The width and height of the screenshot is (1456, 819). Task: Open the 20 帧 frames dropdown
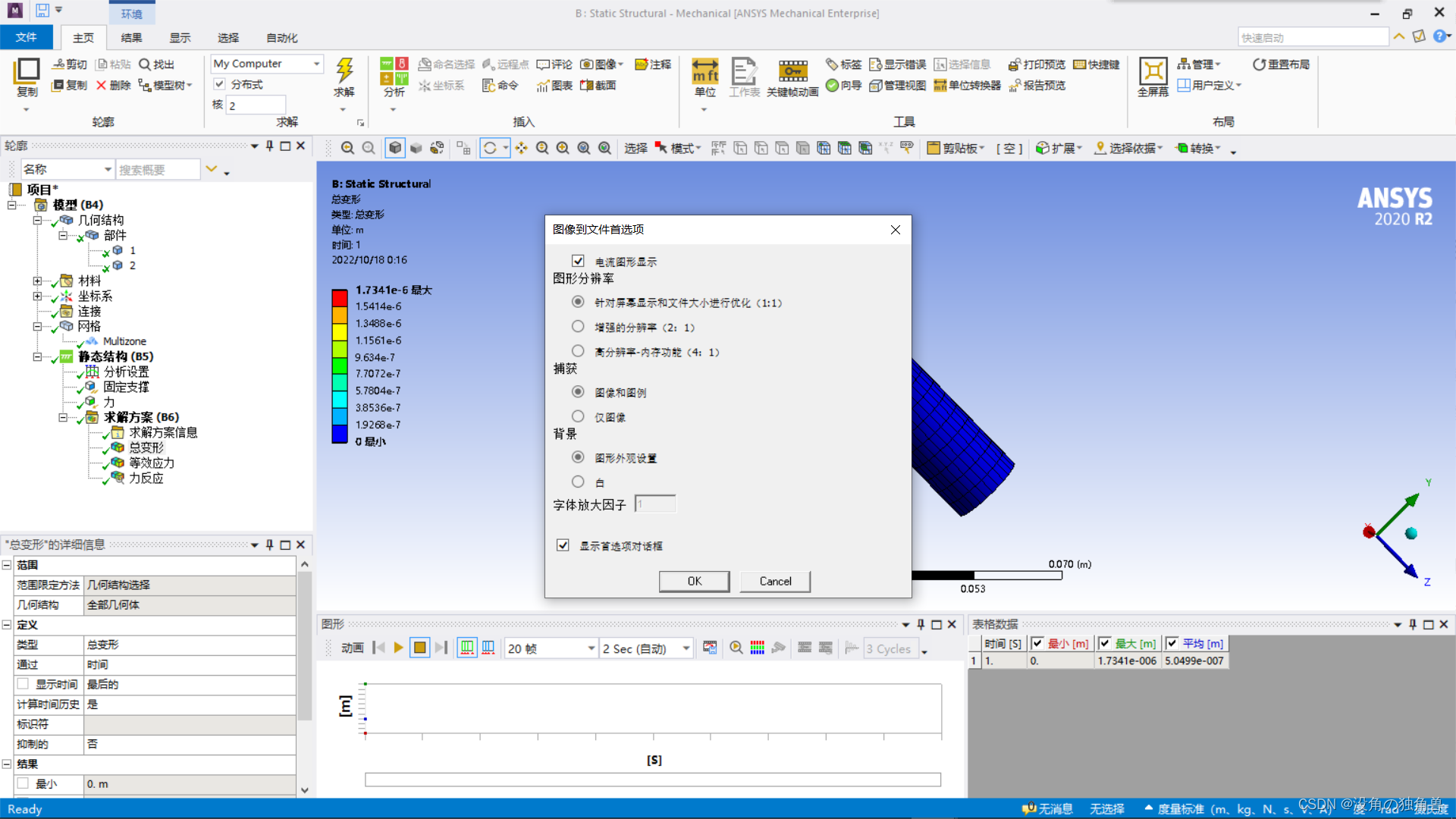[x=591, y=648]
